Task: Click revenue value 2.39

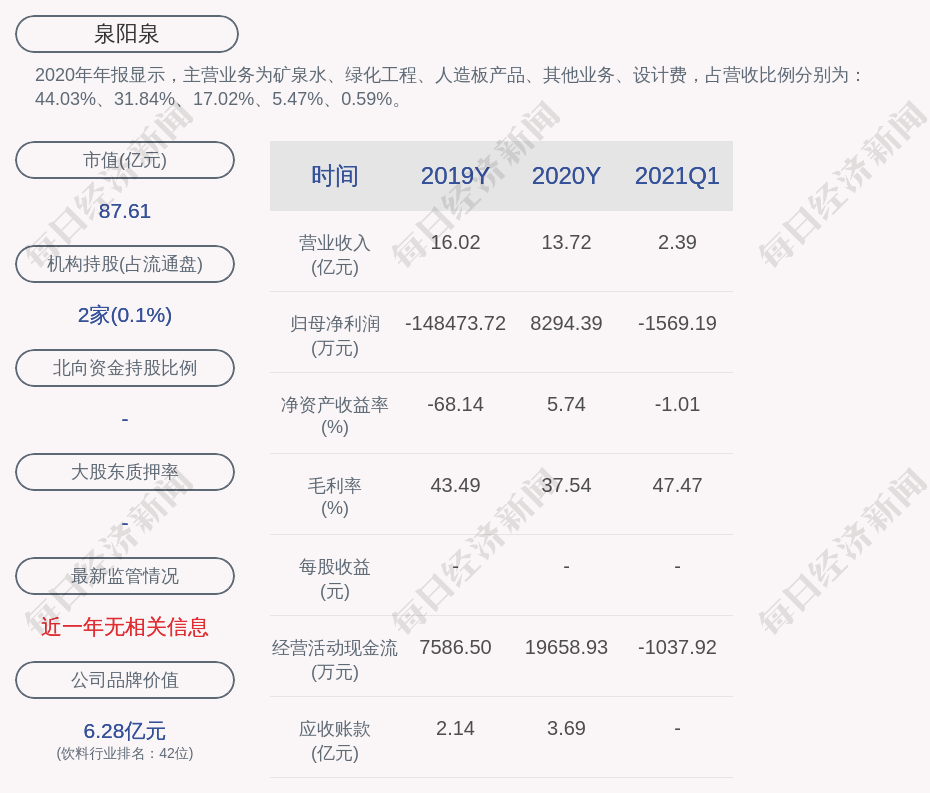Action: (x=677, y=243)
